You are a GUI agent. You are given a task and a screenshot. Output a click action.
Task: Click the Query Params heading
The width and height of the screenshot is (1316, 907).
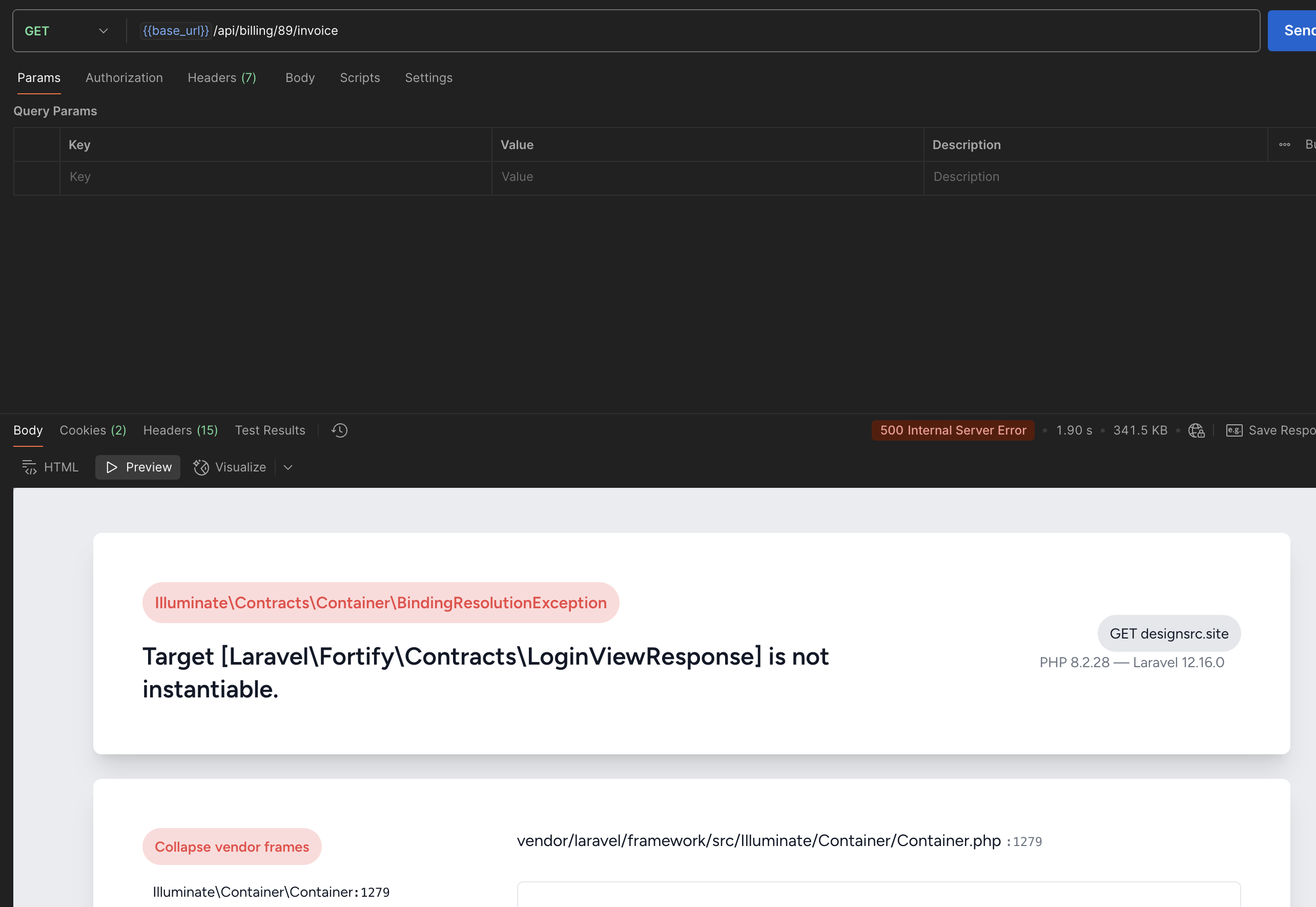point(55,111)
